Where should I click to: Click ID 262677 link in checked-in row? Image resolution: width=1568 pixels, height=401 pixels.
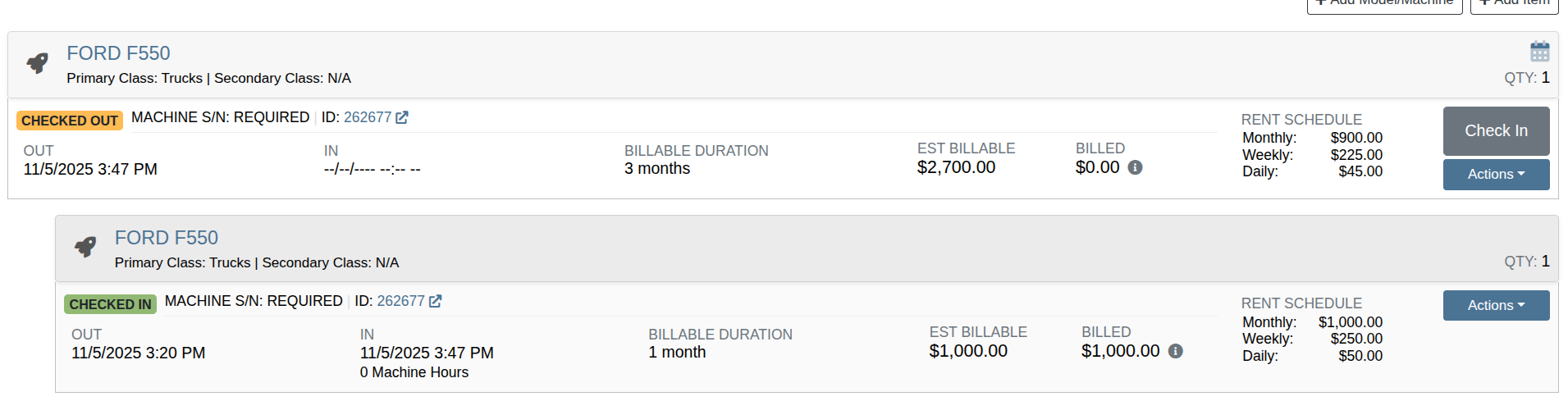click(401, 301)
